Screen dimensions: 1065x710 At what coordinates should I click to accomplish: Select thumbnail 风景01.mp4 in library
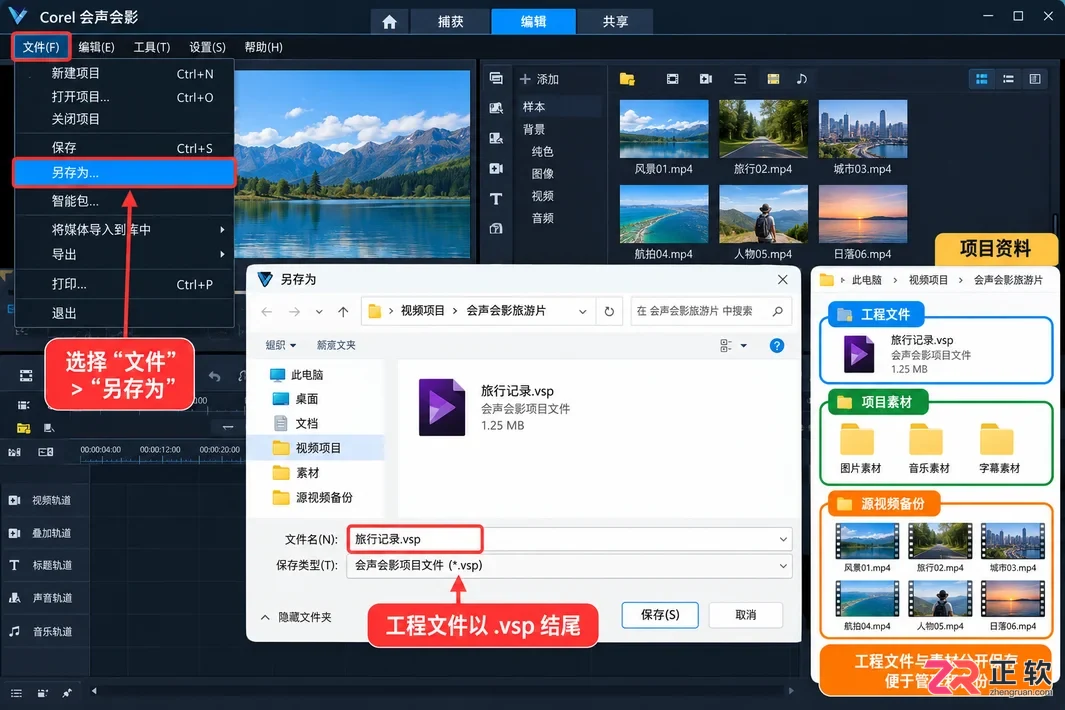tap(664, 129)
